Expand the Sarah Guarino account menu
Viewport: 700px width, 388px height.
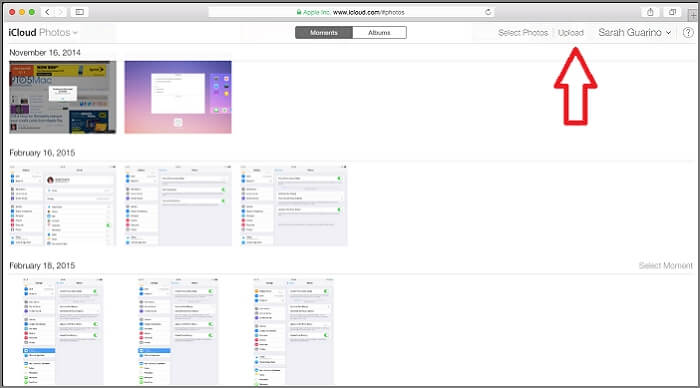pyautogui.click(x=634, y=33)
